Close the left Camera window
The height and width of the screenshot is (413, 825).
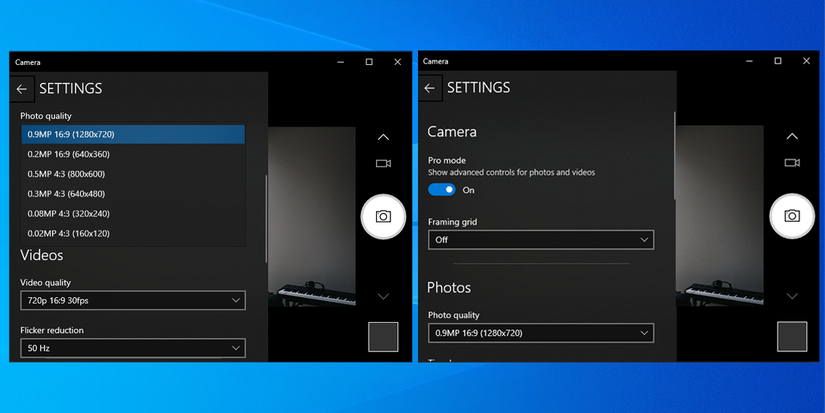click(398, 62)
